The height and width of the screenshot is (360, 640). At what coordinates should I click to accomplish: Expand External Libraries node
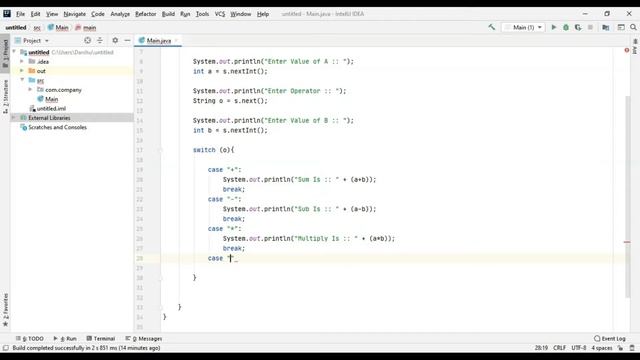pos(14,118)
